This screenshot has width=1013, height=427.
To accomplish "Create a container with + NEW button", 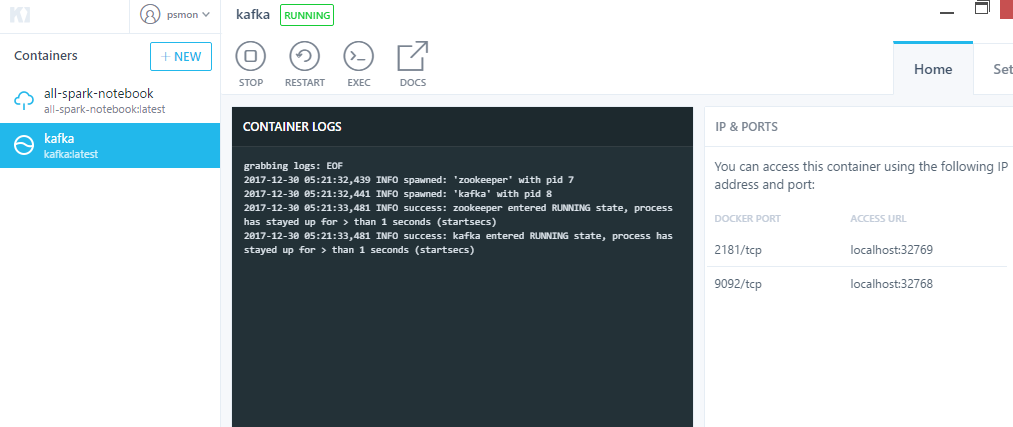I will coord(181,57).
